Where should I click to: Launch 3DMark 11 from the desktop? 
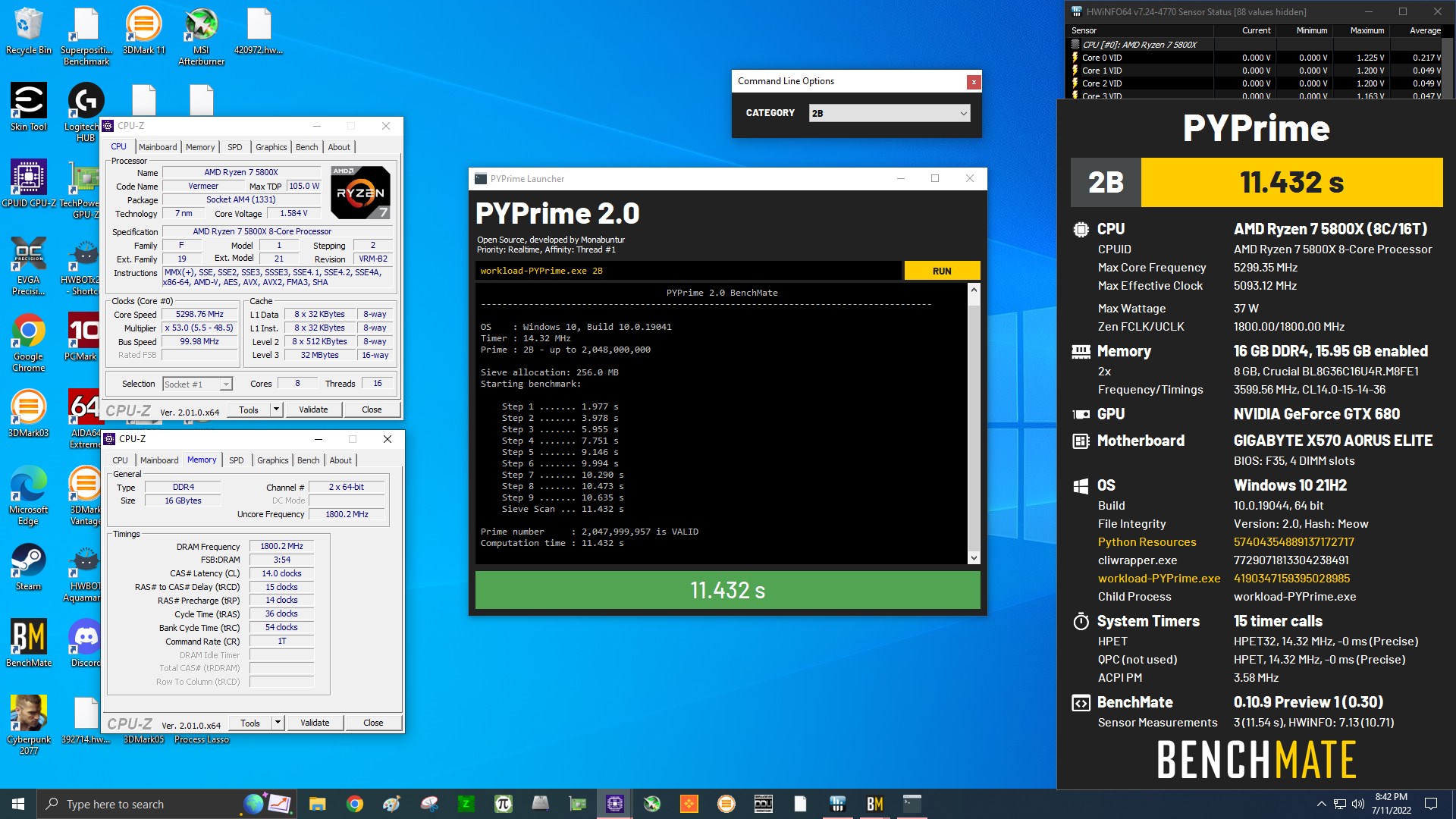tap(143, 31)
